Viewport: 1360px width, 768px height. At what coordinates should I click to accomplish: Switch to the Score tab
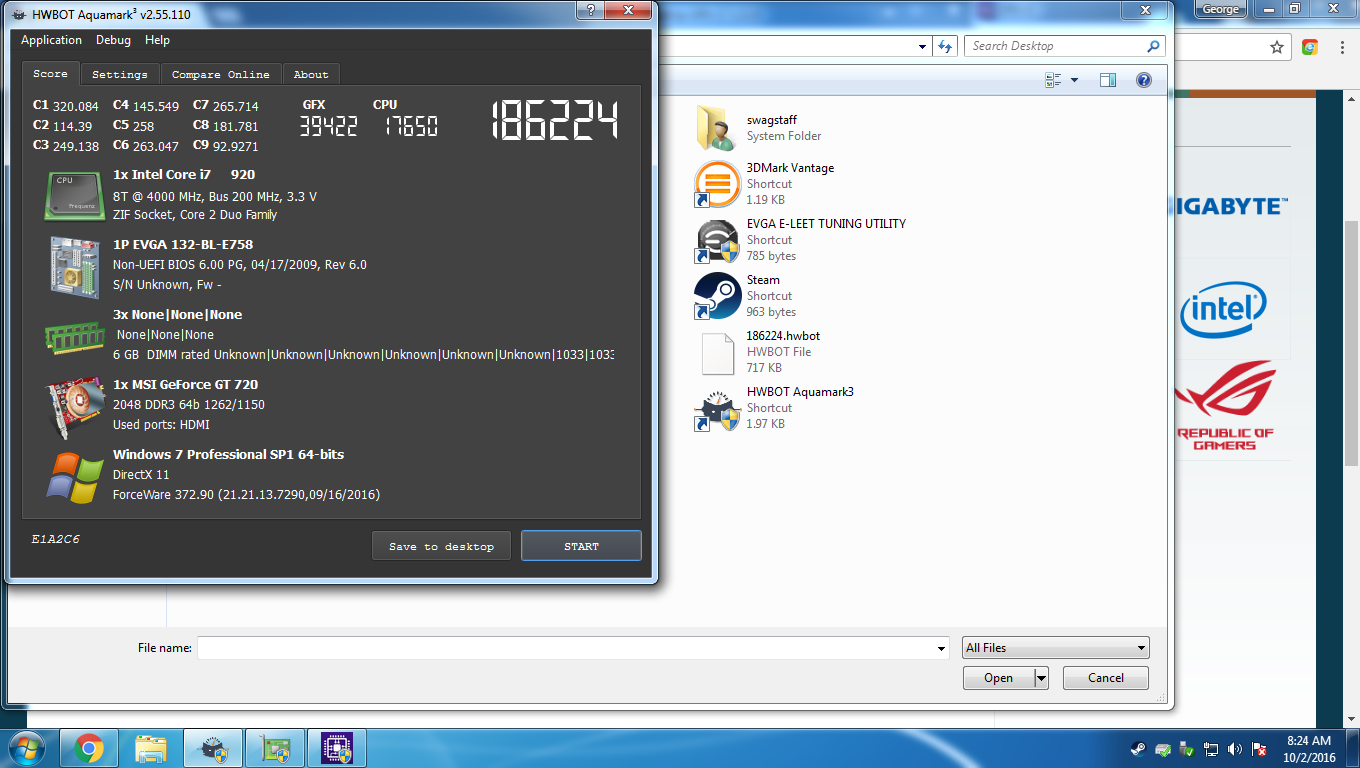coord(50,74)
